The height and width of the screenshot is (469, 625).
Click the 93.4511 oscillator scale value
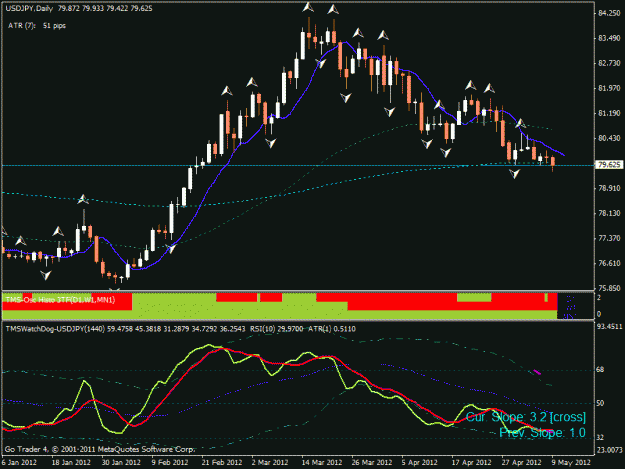click(610, 327)
